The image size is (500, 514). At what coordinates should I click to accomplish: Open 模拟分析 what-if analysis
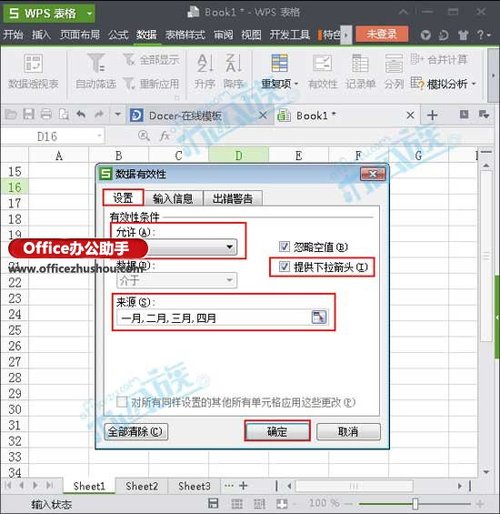click(x=443, y=83)
